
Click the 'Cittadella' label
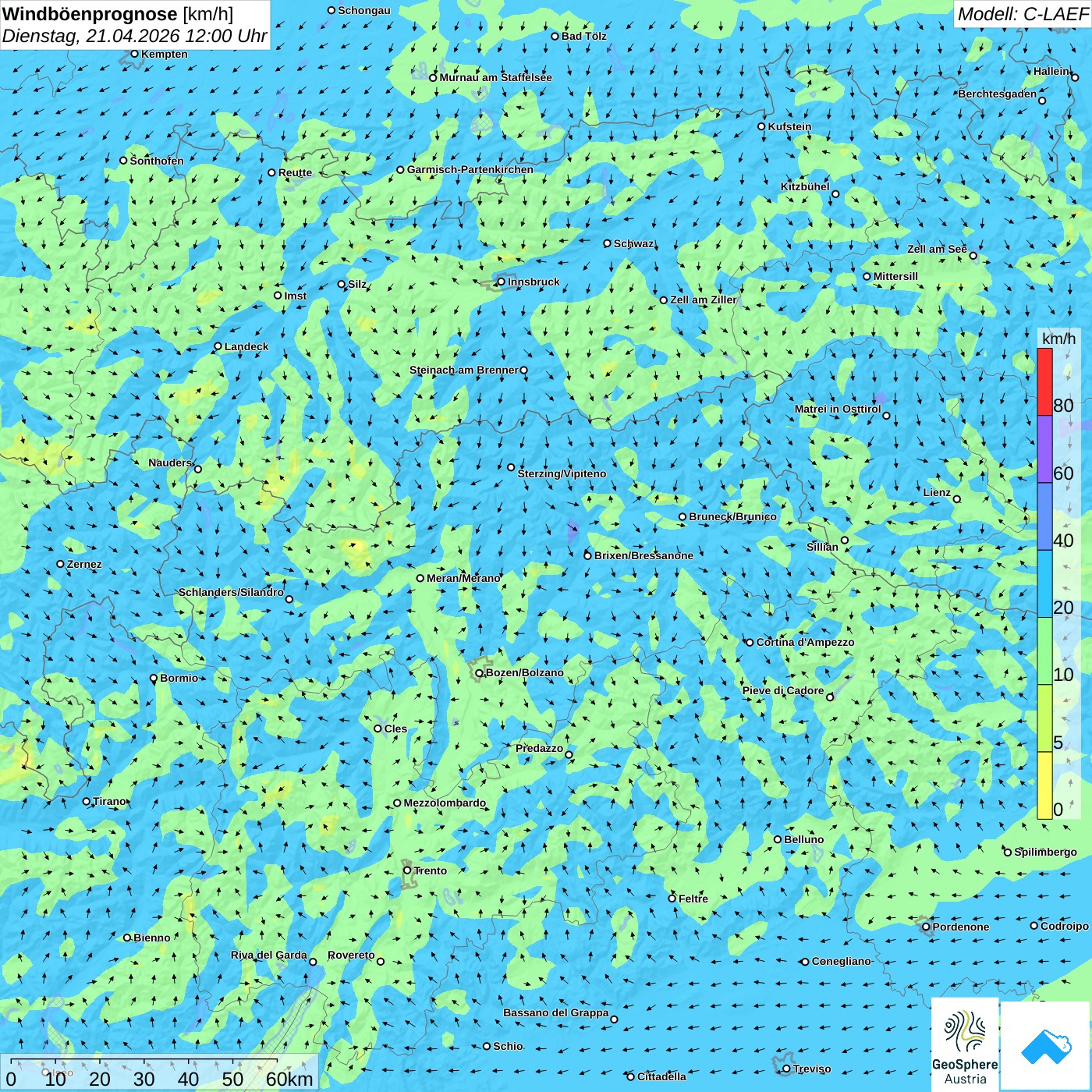pyautogui.click(x=661, y=1076)
